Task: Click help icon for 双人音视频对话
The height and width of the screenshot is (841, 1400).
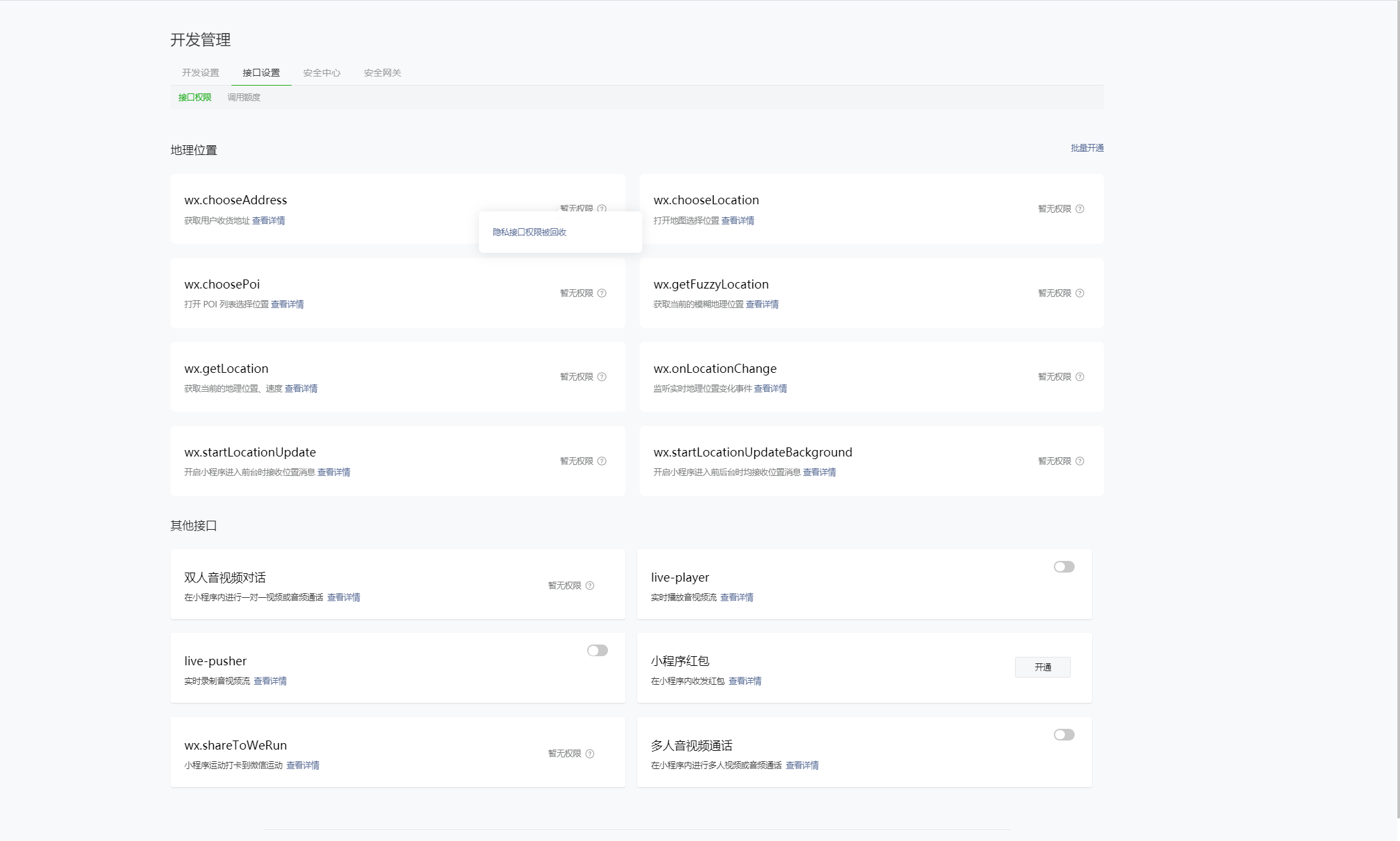Action: click(x=590, y=586)
